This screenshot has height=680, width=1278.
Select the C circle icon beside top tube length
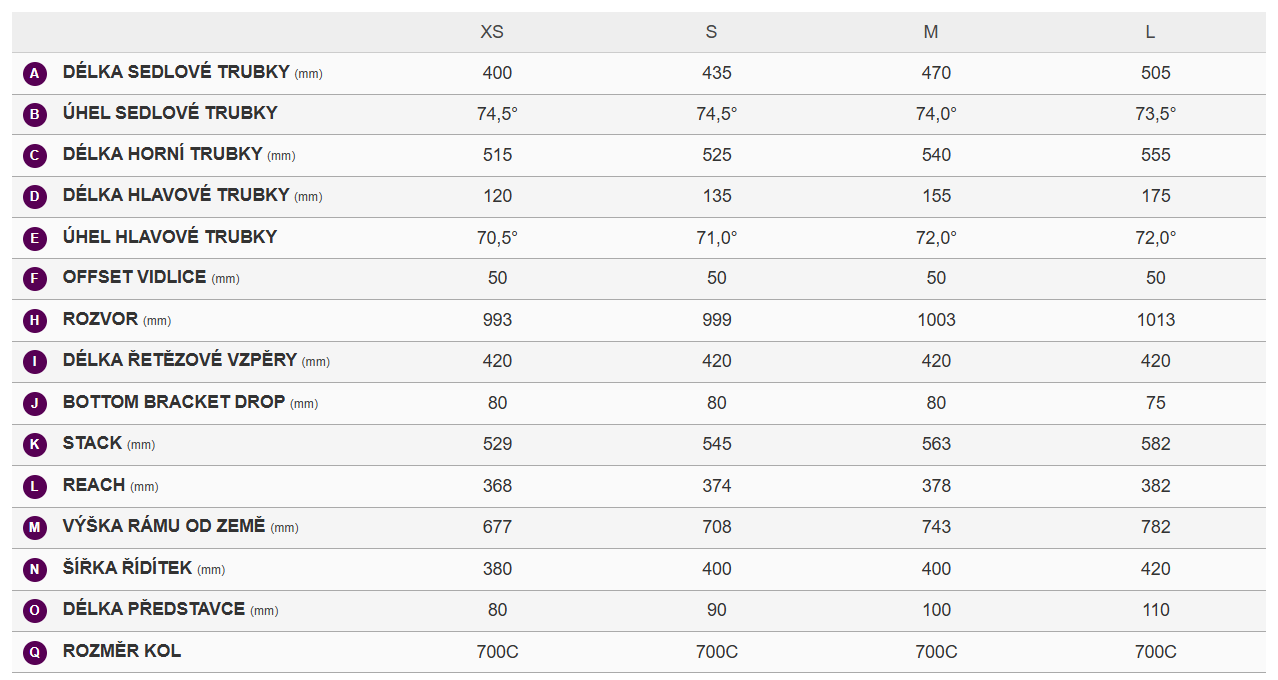[x=35, y=155]
